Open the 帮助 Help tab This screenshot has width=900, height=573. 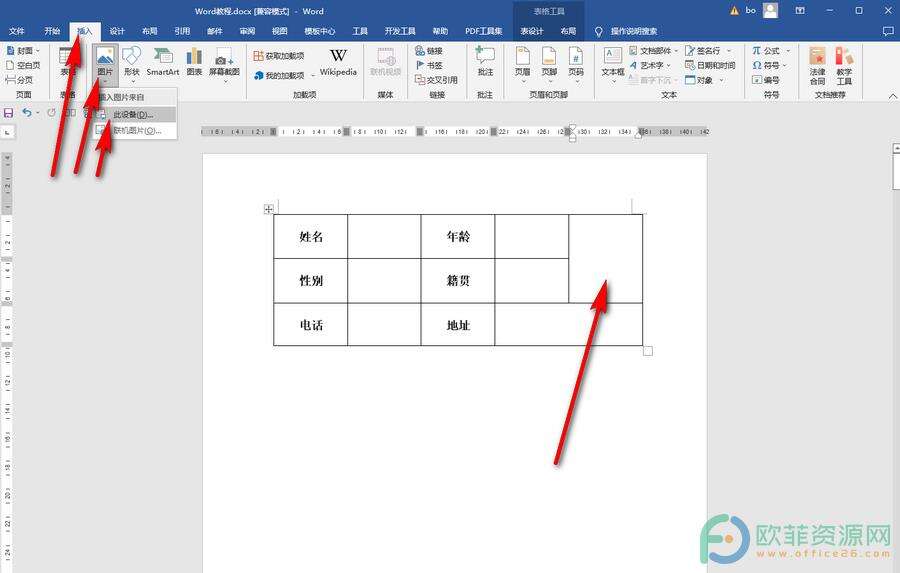440,31
